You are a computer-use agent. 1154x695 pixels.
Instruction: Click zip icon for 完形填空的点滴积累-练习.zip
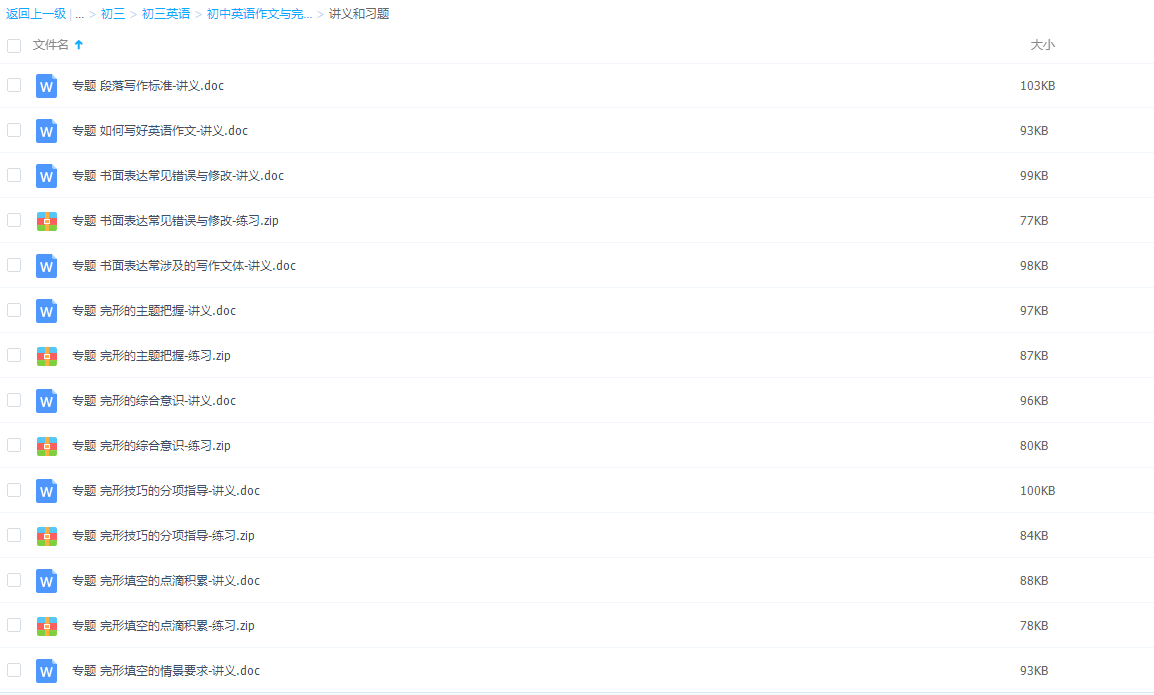46,626
